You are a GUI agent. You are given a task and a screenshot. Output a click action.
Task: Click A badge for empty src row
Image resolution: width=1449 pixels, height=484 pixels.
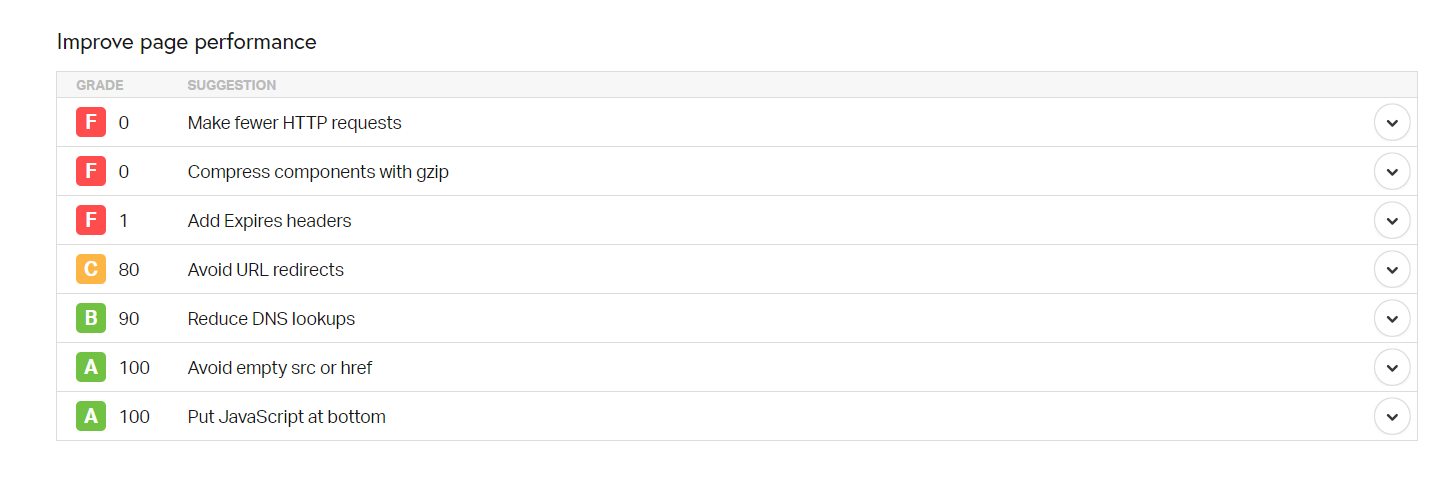pos(91,368)
